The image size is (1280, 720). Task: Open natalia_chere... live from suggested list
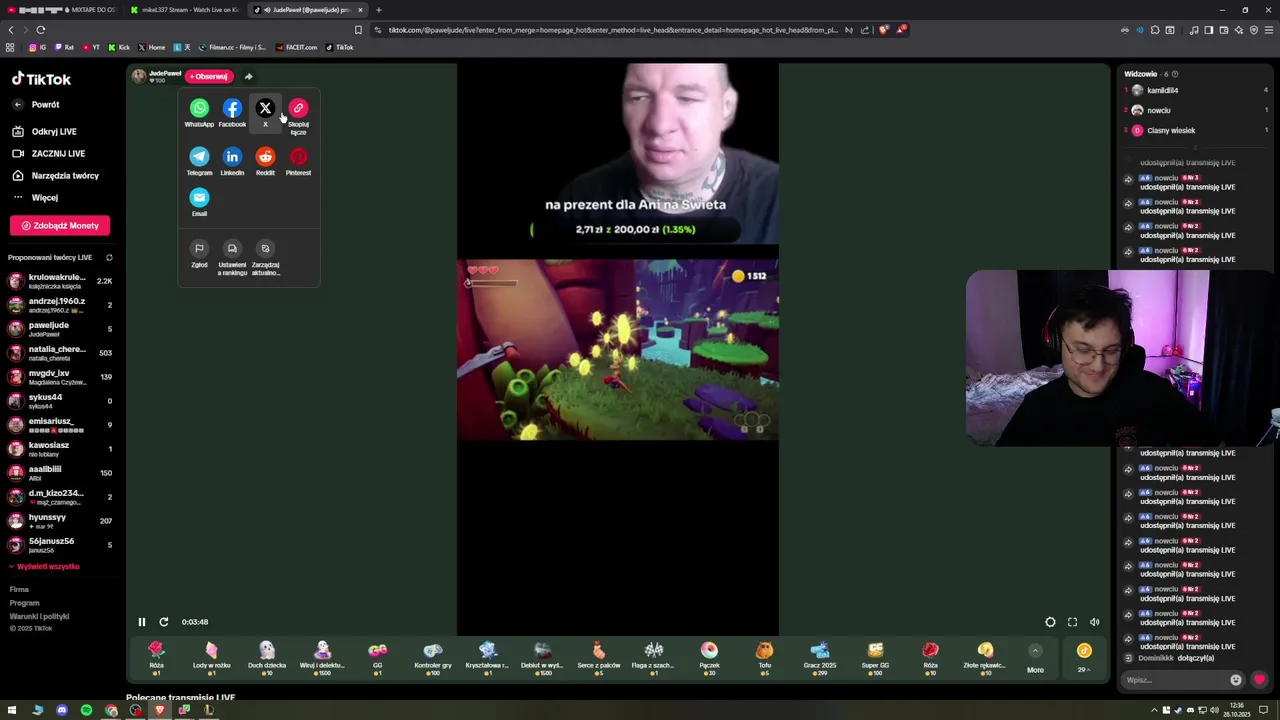pyautogui.click(x=60, y=353)
